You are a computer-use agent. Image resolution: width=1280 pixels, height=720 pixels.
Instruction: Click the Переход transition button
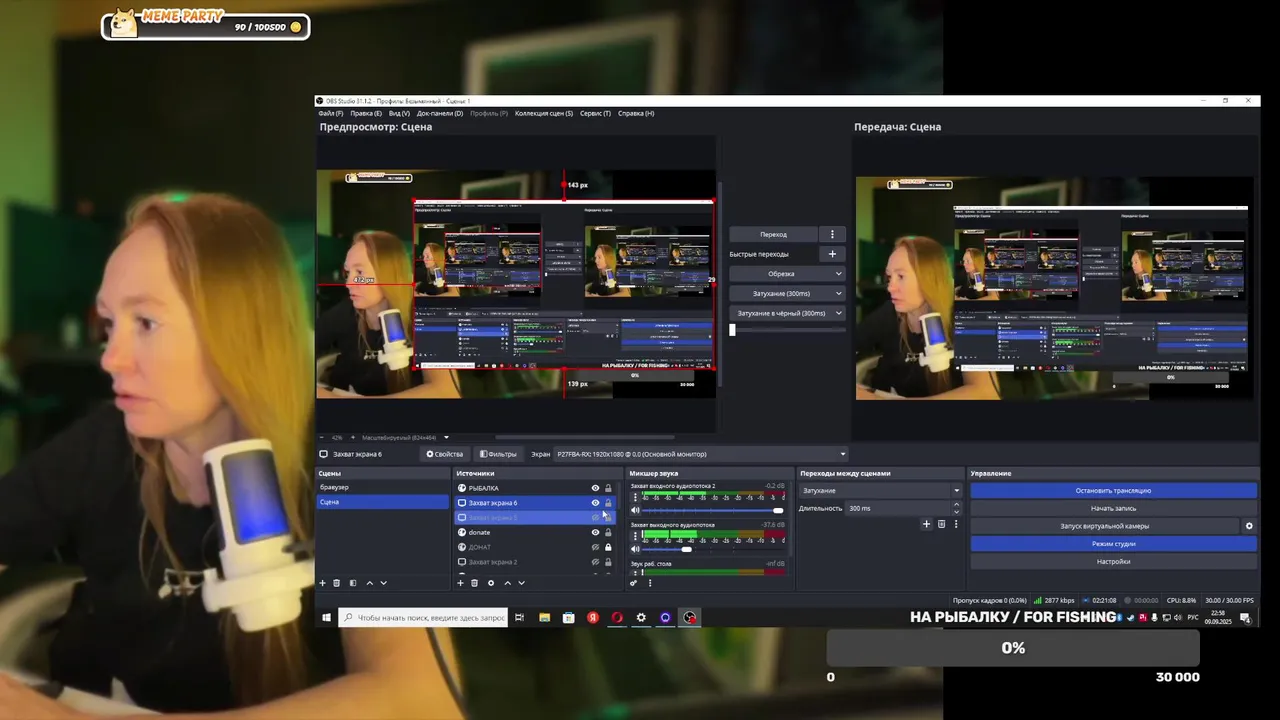coord(773,234)
